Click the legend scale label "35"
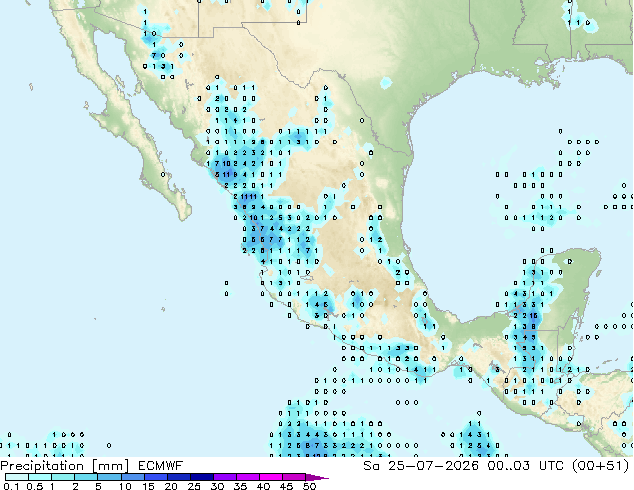 pos(240,486)
